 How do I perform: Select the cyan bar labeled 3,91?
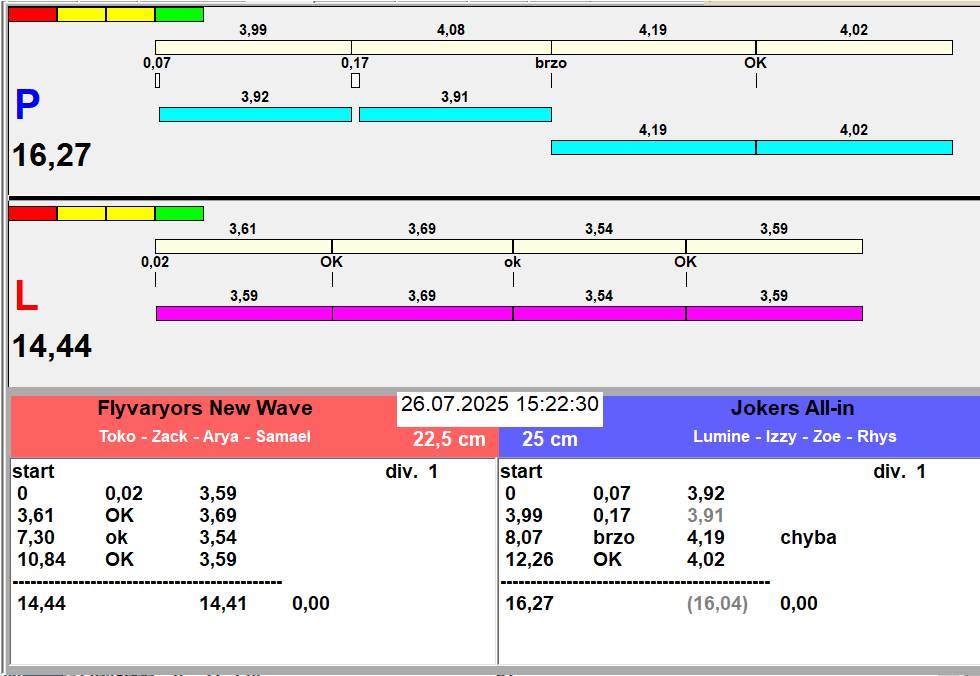(x=455, y=114)
